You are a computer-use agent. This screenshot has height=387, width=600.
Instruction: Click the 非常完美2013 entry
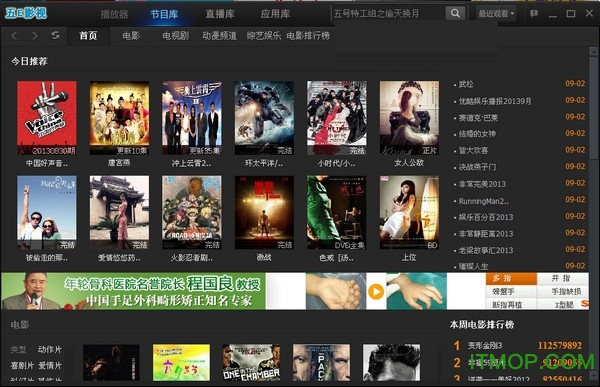[482, 184]
